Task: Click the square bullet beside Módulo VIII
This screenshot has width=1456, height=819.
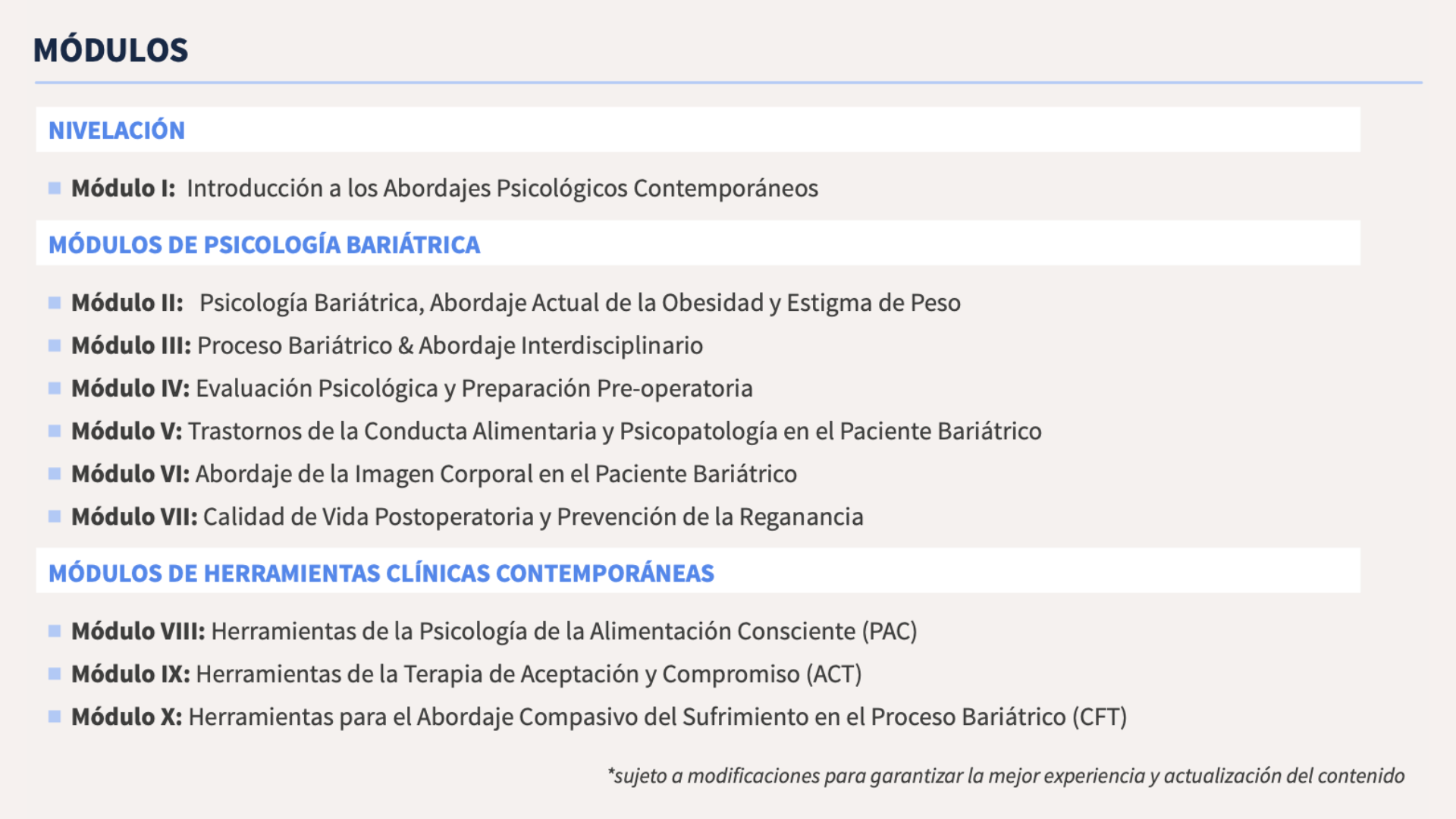Action: tap(55, 631)
